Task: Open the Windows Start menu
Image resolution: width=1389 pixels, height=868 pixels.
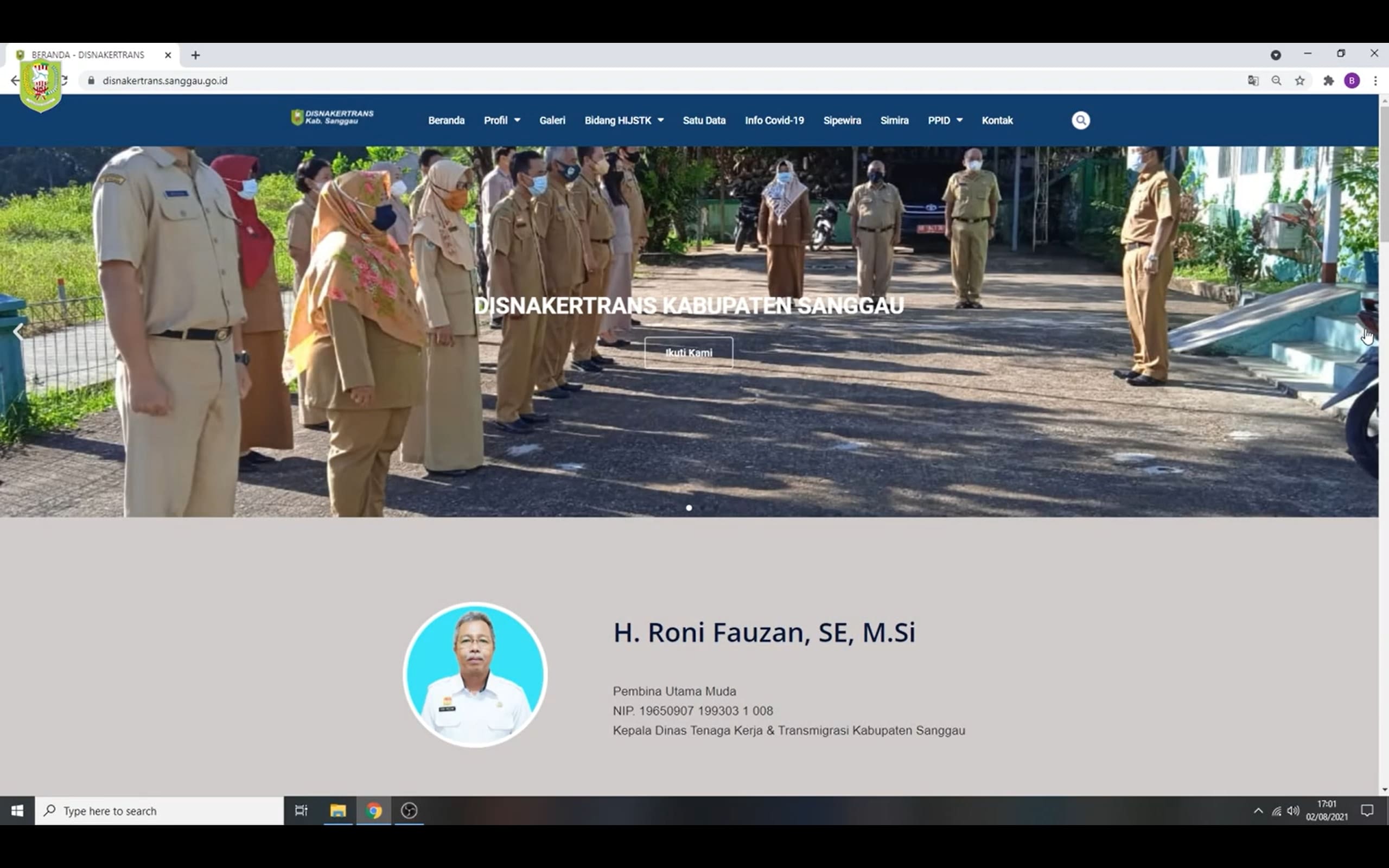Action: pyautogui.click(x=17, y=810)
